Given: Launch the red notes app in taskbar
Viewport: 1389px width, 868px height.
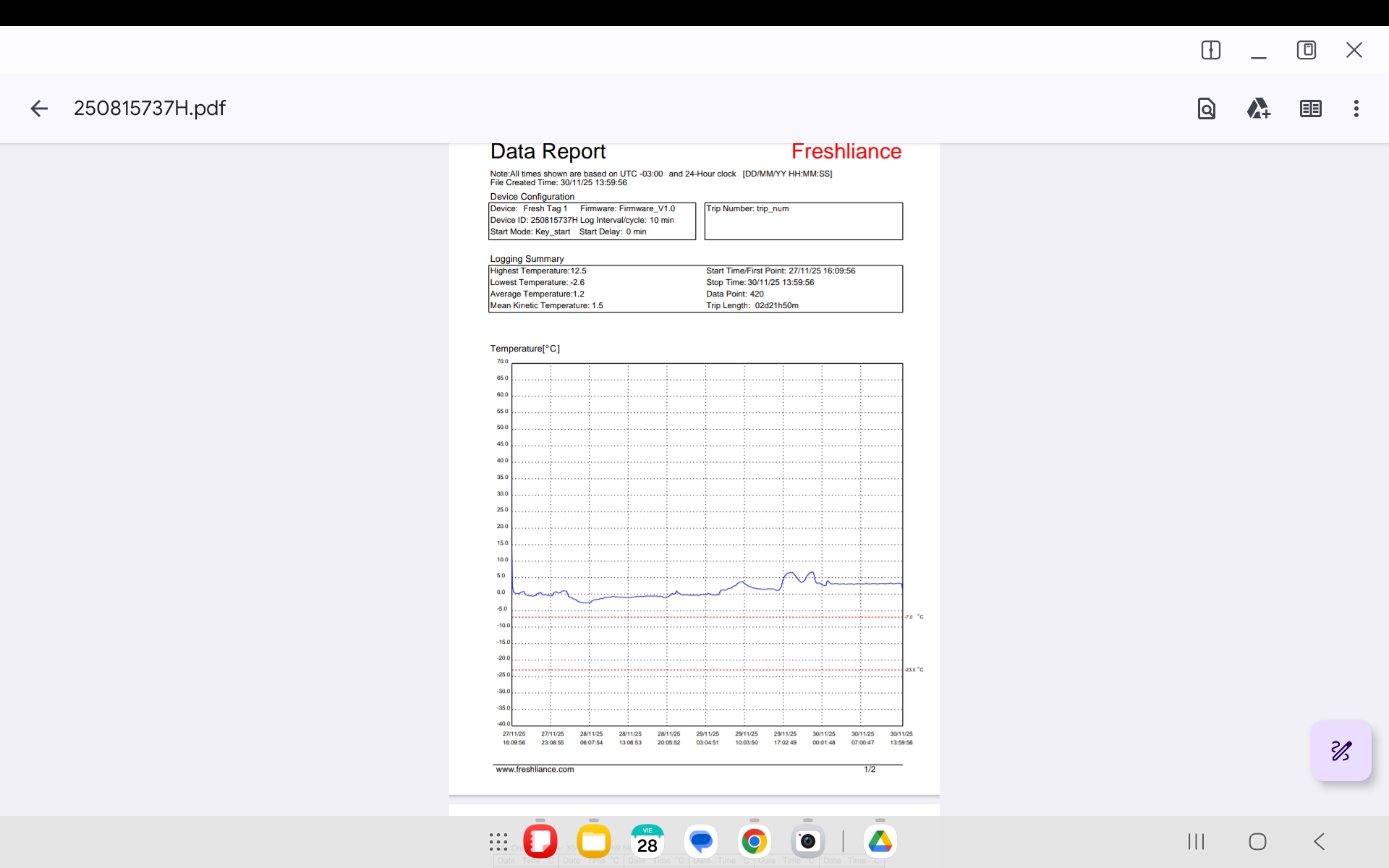Looking at the screenshot, I should [540, 841].
